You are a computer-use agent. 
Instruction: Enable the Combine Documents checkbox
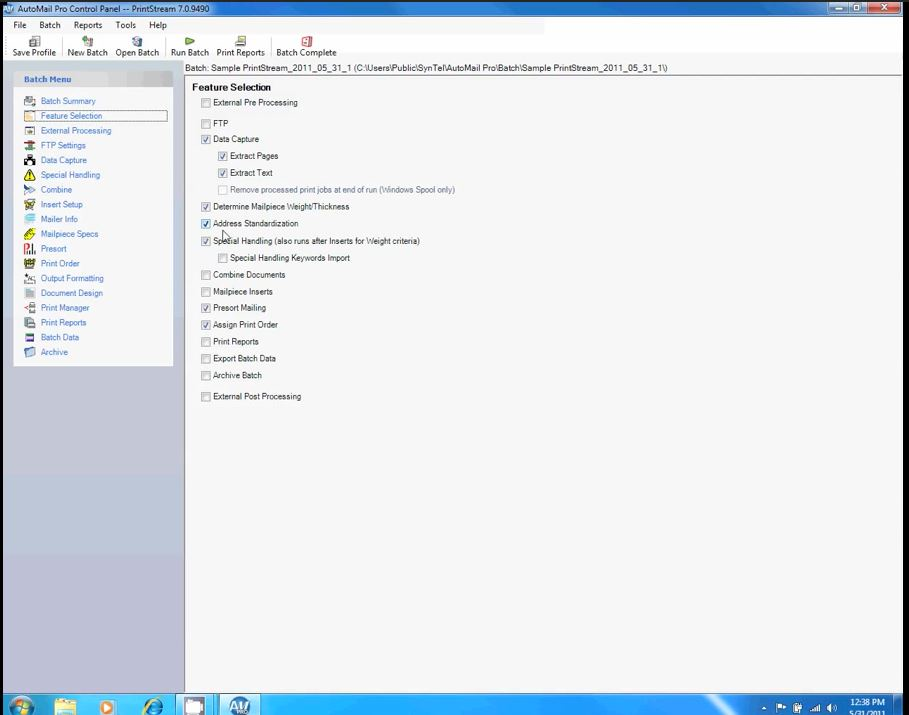coord(205,274)
